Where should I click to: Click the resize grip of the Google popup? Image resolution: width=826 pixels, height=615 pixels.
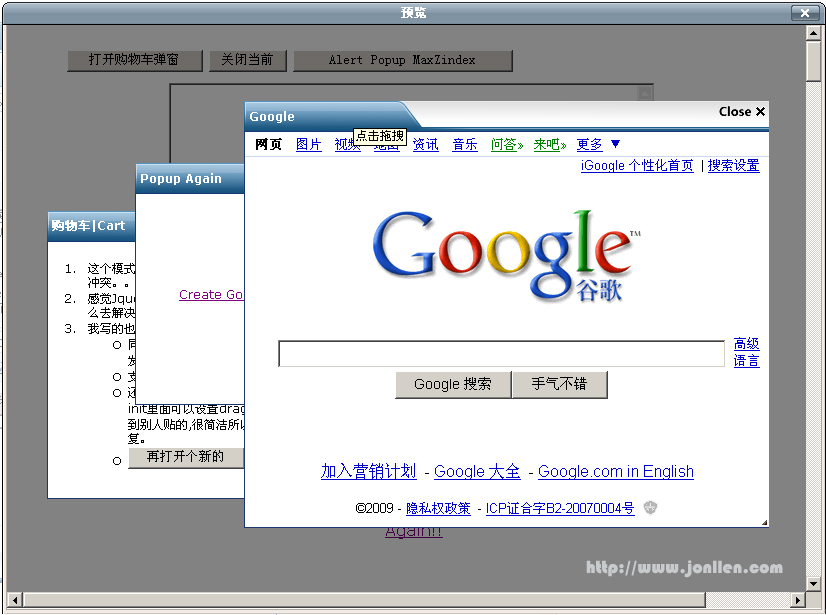tap(764, 522)
